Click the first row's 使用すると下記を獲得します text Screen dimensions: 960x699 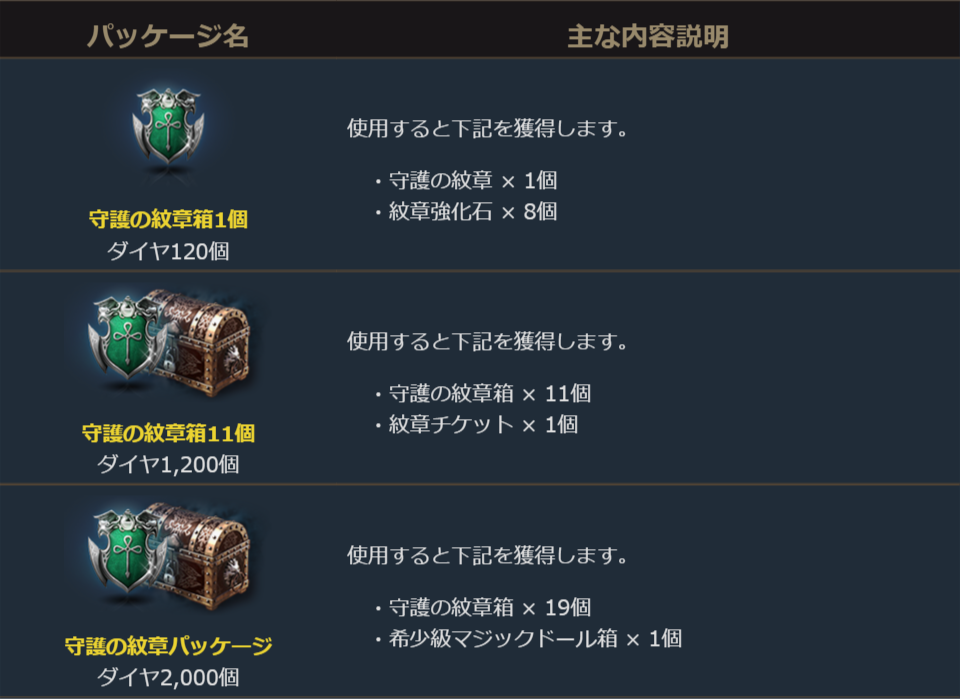(x=487, y=129)
